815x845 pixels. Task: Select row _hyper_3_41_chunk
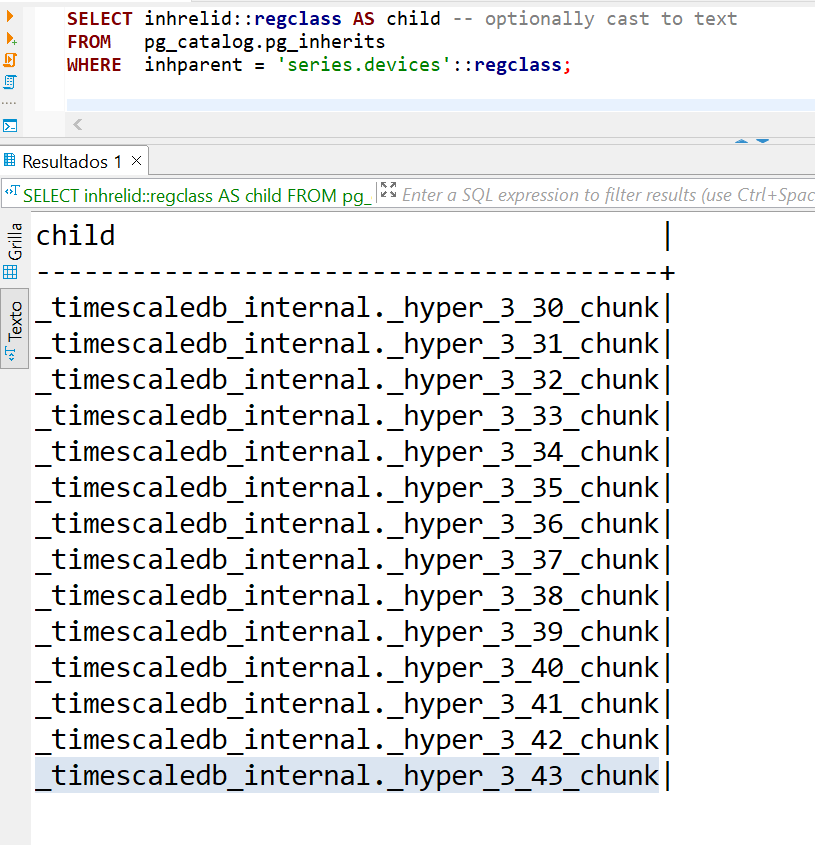pos(347,704)
